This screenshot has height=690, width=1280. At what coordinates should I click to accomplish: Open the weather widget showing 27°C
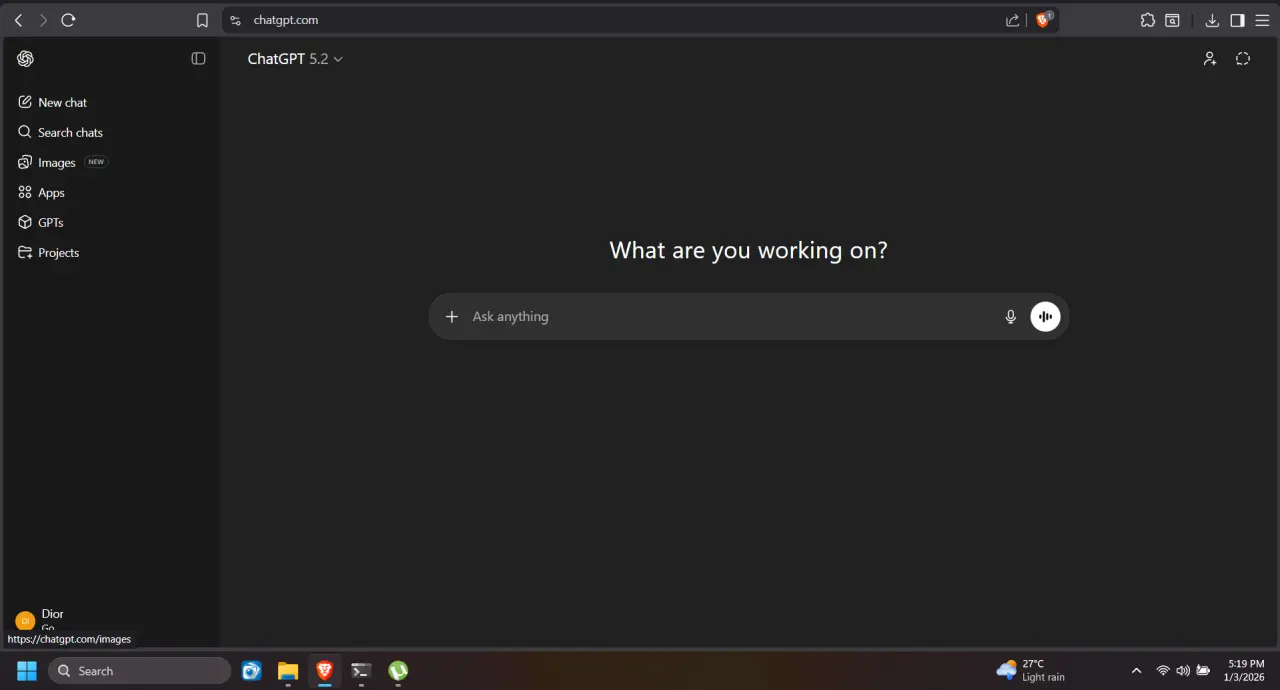(1031, 671)
